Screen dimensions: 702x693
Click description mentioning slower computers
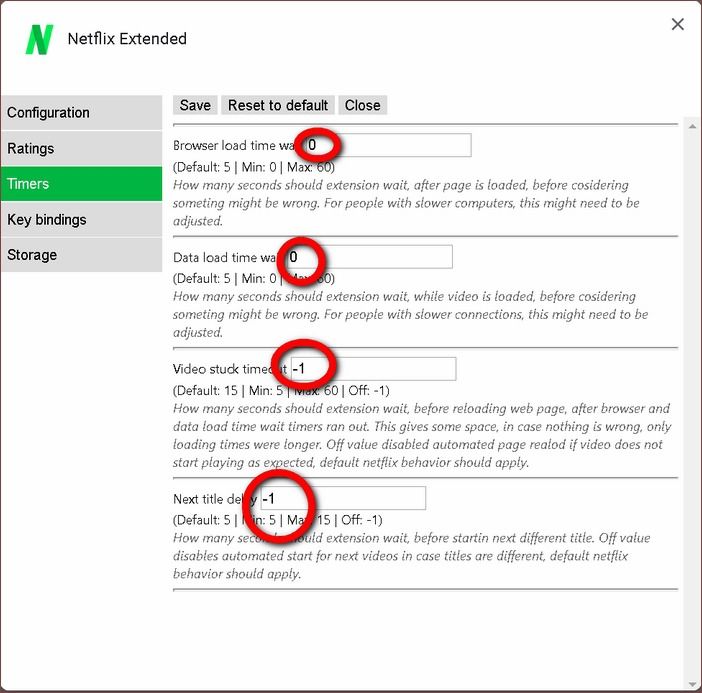pyautogui.click(x=406, y=203)
